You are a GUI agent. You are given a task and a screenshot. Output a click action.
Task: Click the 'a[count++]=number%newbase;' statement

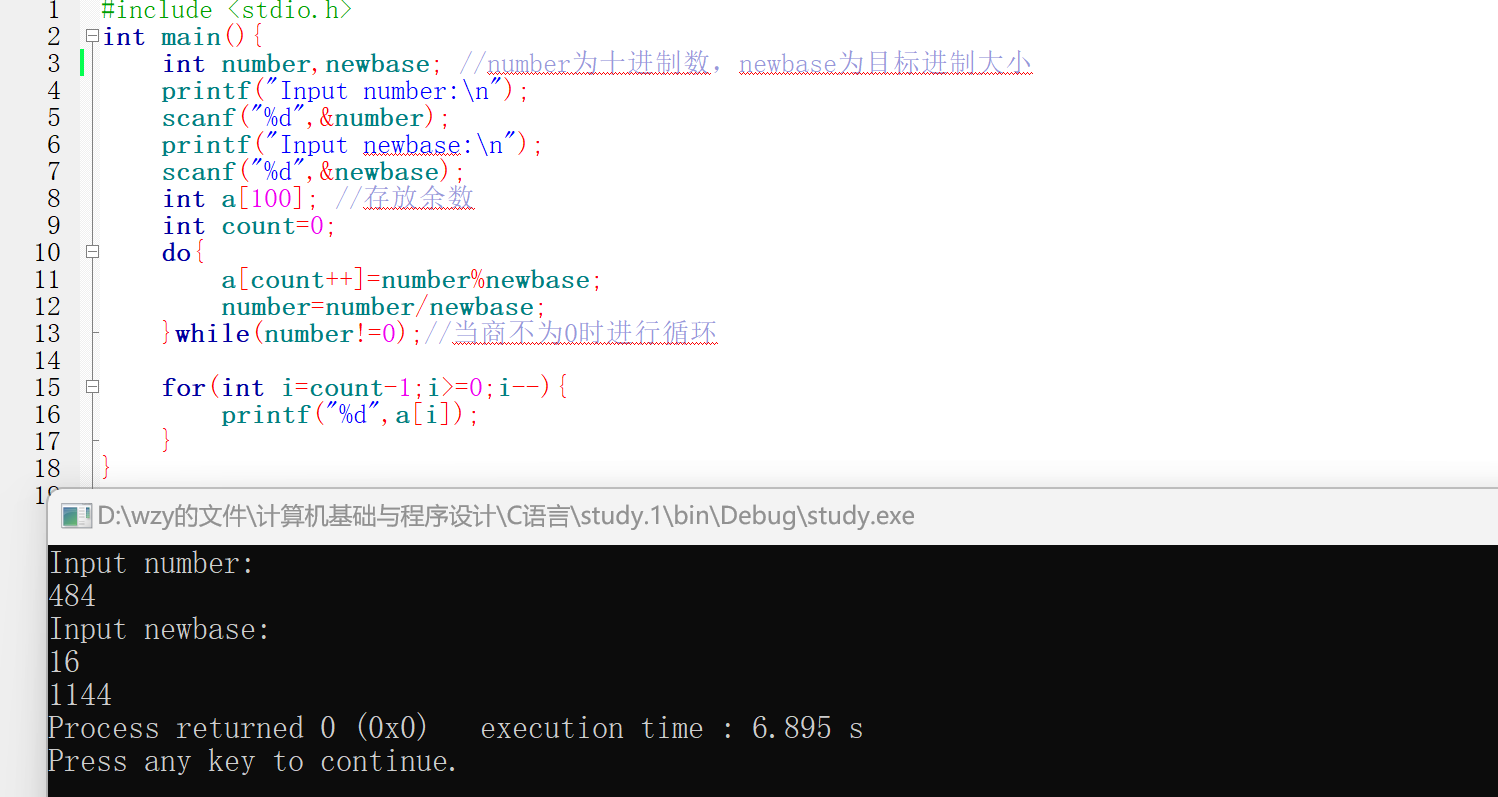[412, 281]
